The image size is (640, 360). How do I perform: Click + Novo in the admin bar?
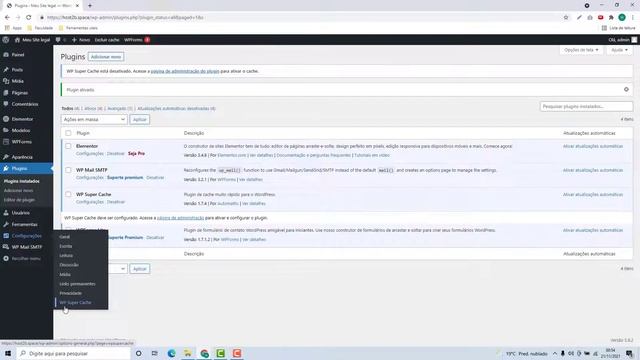(81, 40)
